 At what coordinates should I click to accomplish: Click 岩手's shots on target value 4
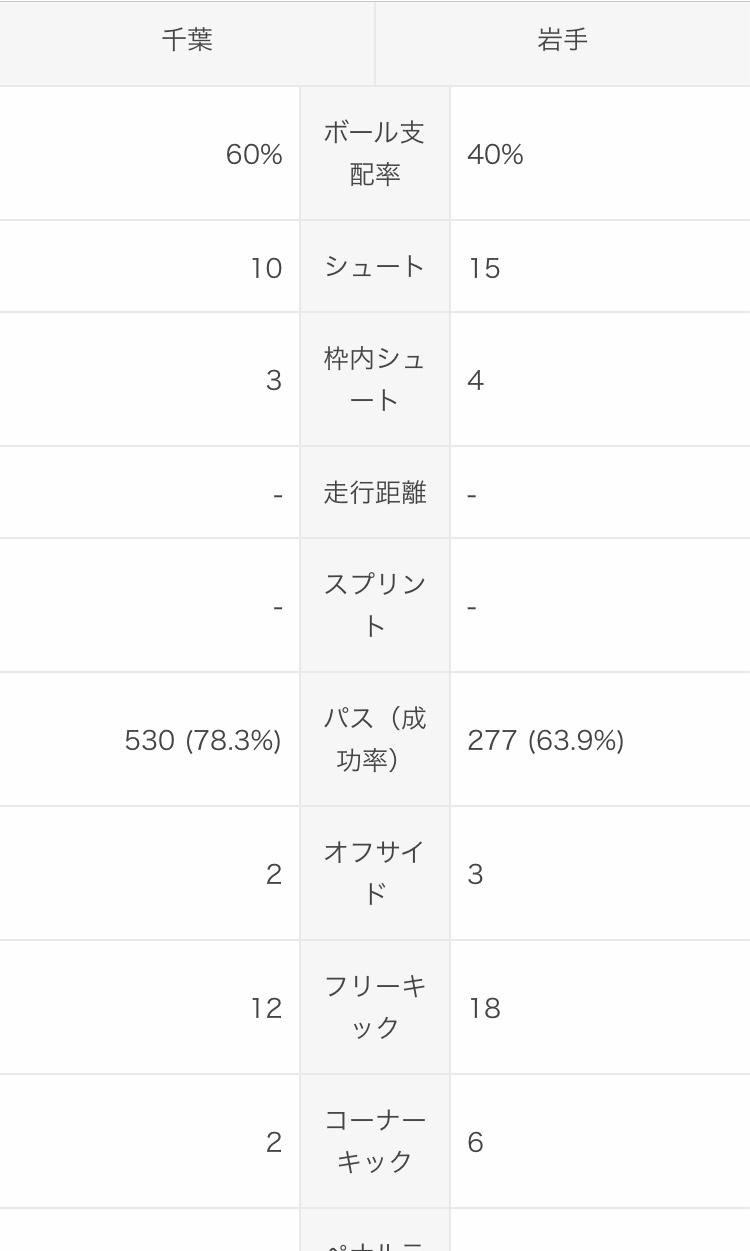pos(475,381)
